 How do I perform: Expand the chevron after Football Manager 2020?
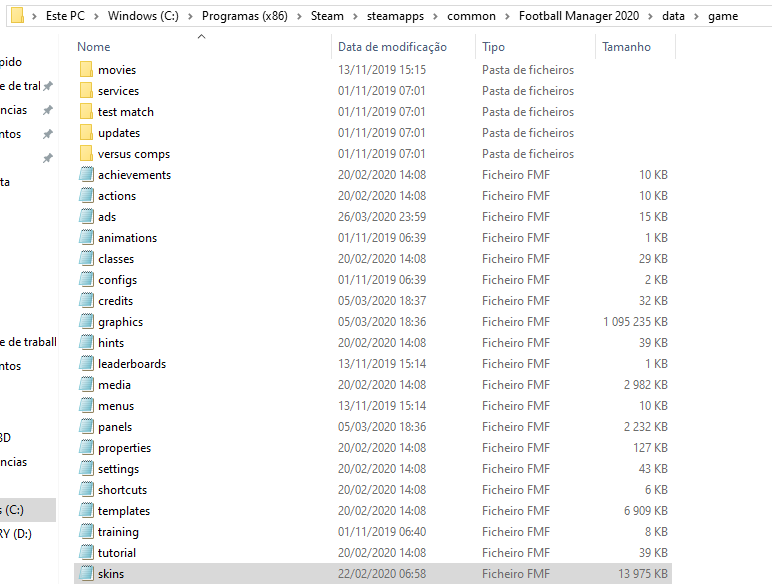click(x=650, y=16)
